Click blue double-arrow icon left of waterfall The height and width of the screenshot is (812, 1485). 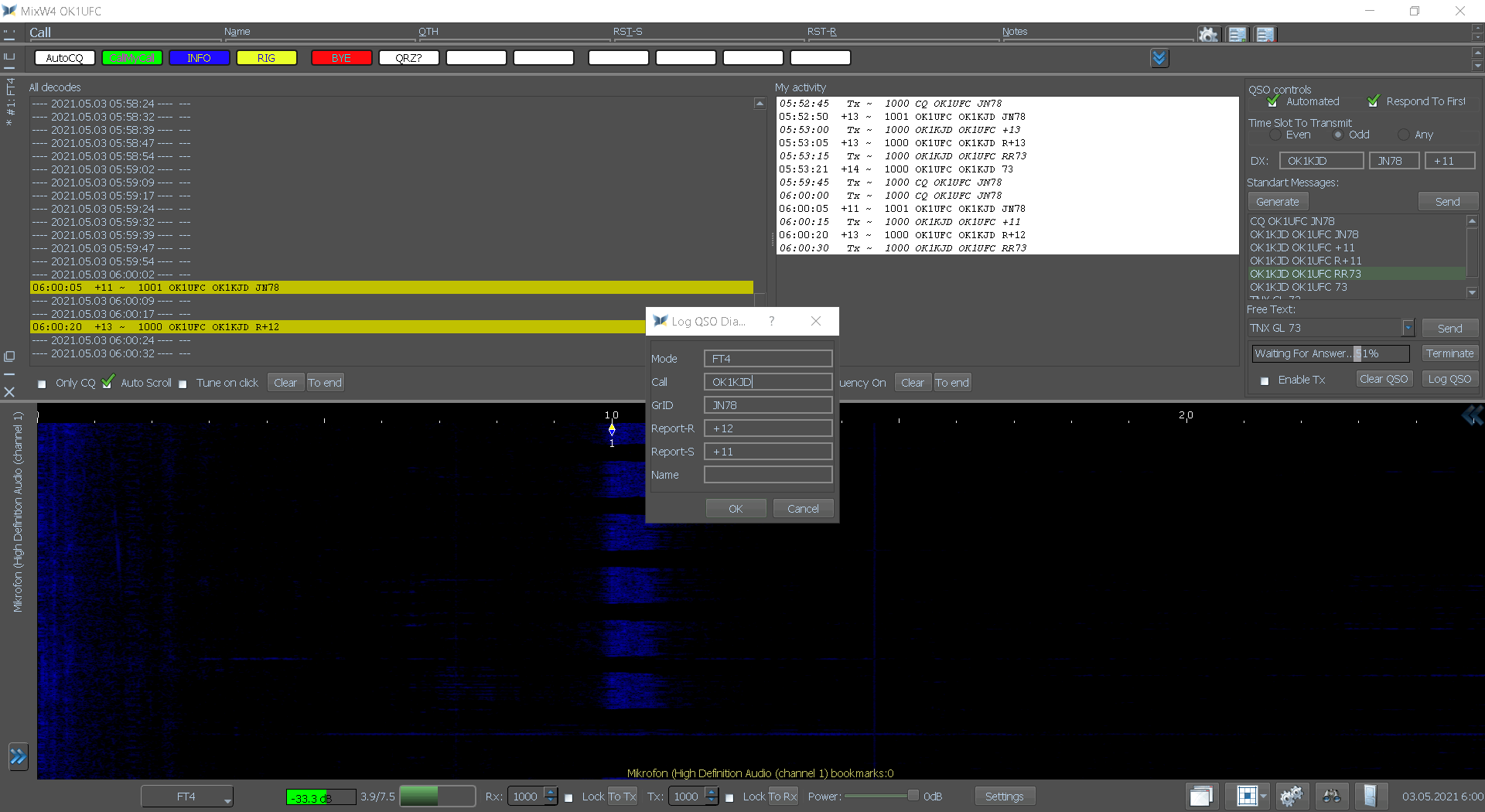click(18, 756)
